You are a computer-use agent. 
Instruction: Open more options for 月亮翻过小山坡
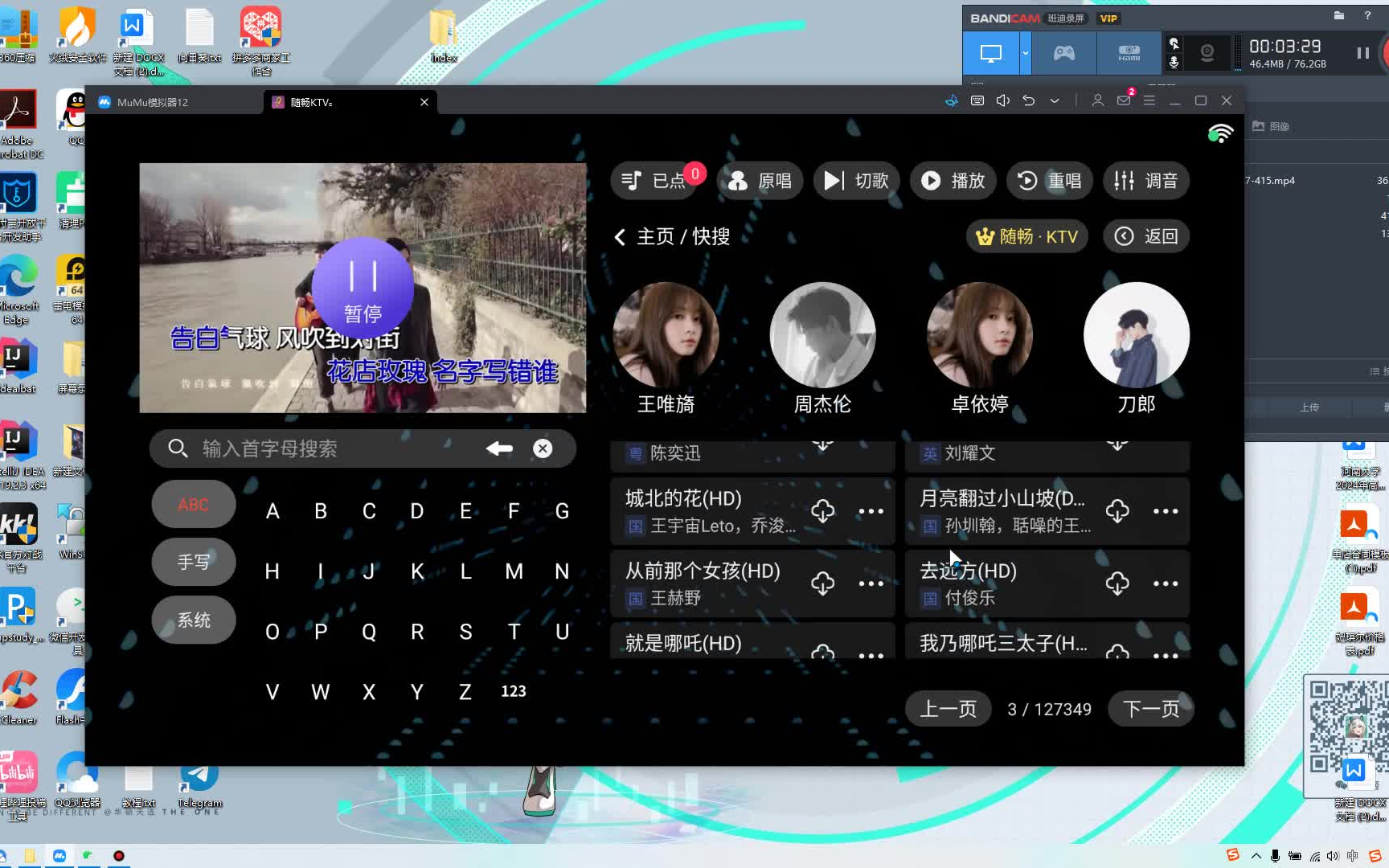[x=1166, y=511]
